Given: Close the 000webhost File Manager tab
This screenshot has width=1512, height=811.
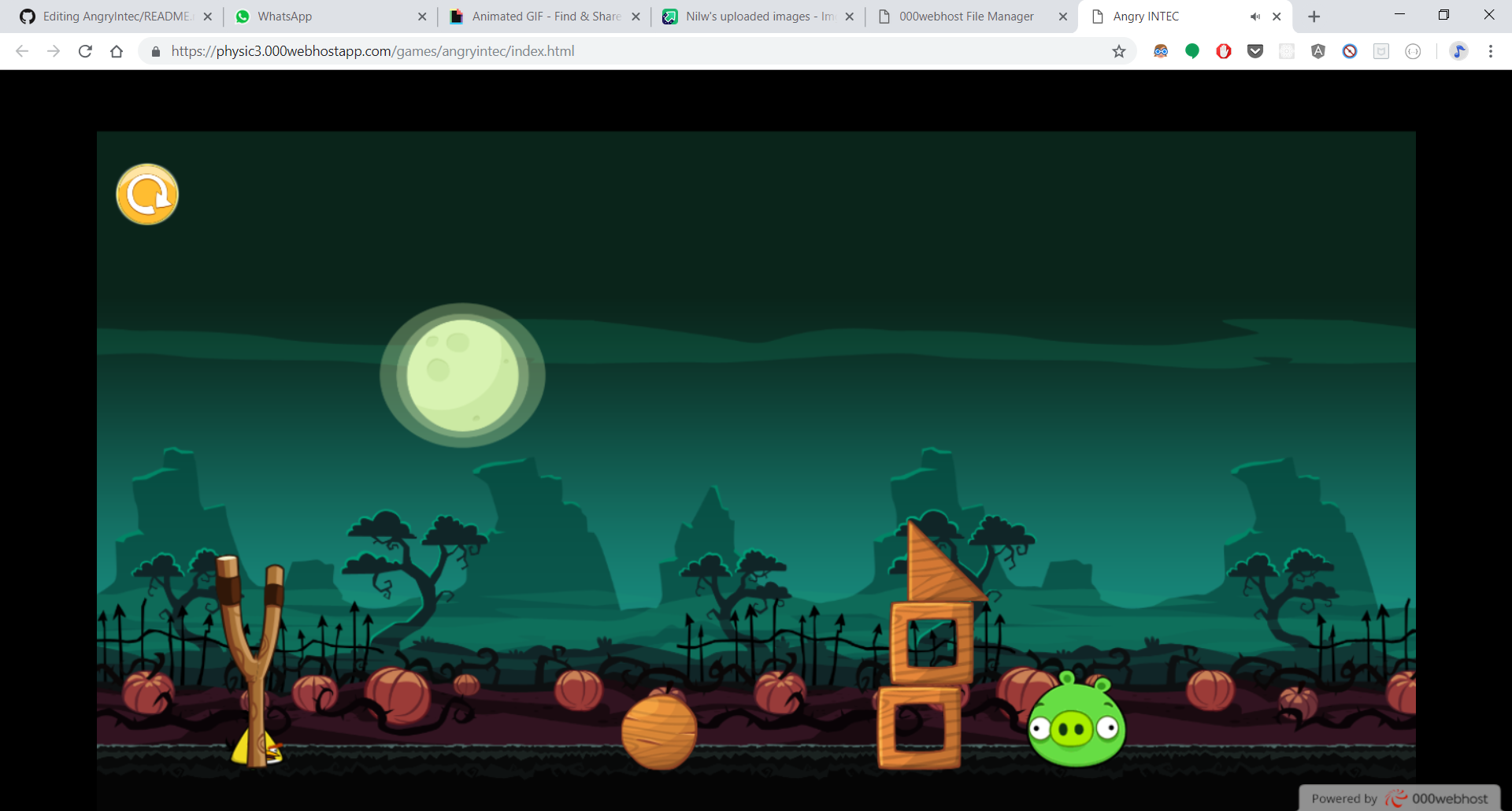Looking at the screenshot, I should point(1063,17).
